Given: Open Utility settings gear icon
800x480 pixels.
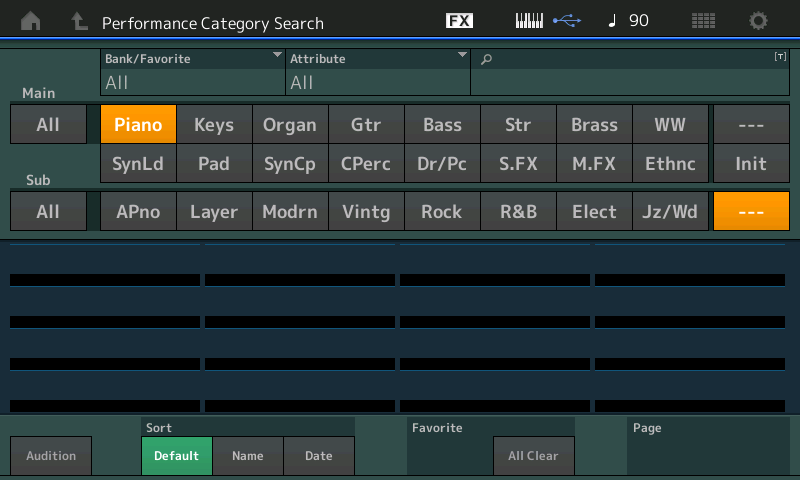Looking at the screenshot, I should click(759, 21).
